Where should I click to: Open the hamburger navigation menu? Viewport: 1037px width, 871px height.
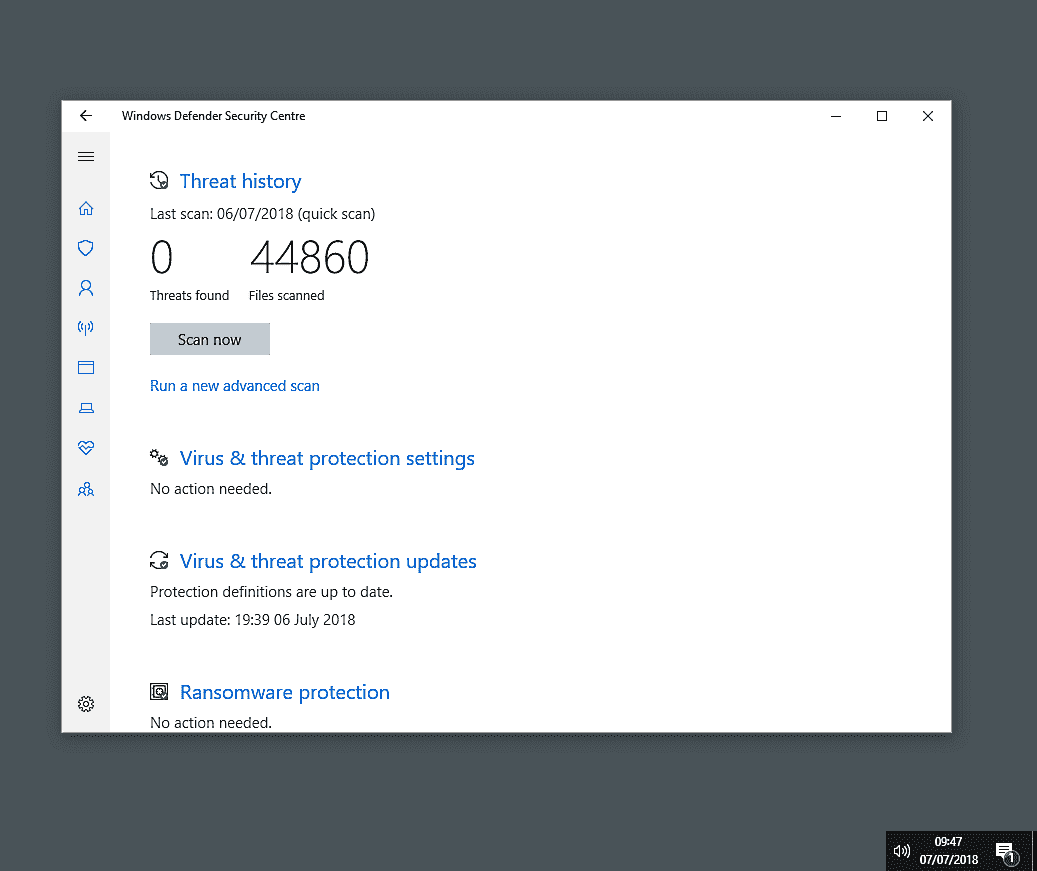[x=86, y=157]
